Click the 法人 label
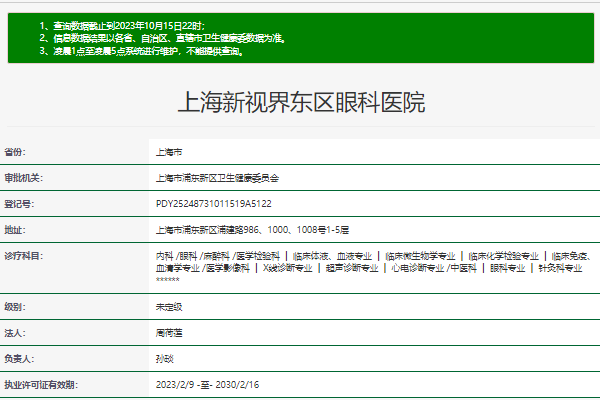 point(15,333)
